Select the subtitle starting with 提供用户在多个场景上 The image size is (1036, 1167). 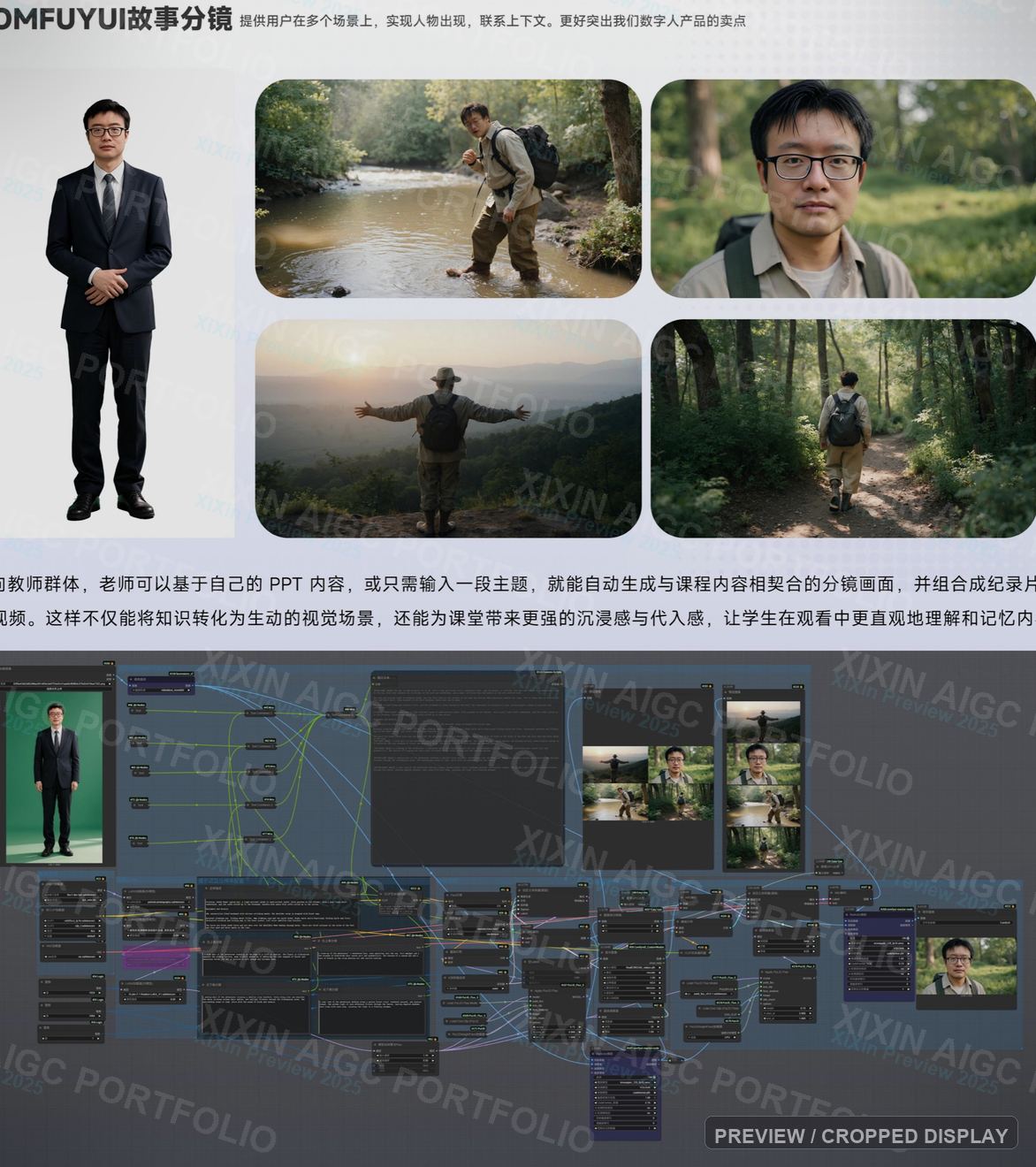(x=492, y=19)
